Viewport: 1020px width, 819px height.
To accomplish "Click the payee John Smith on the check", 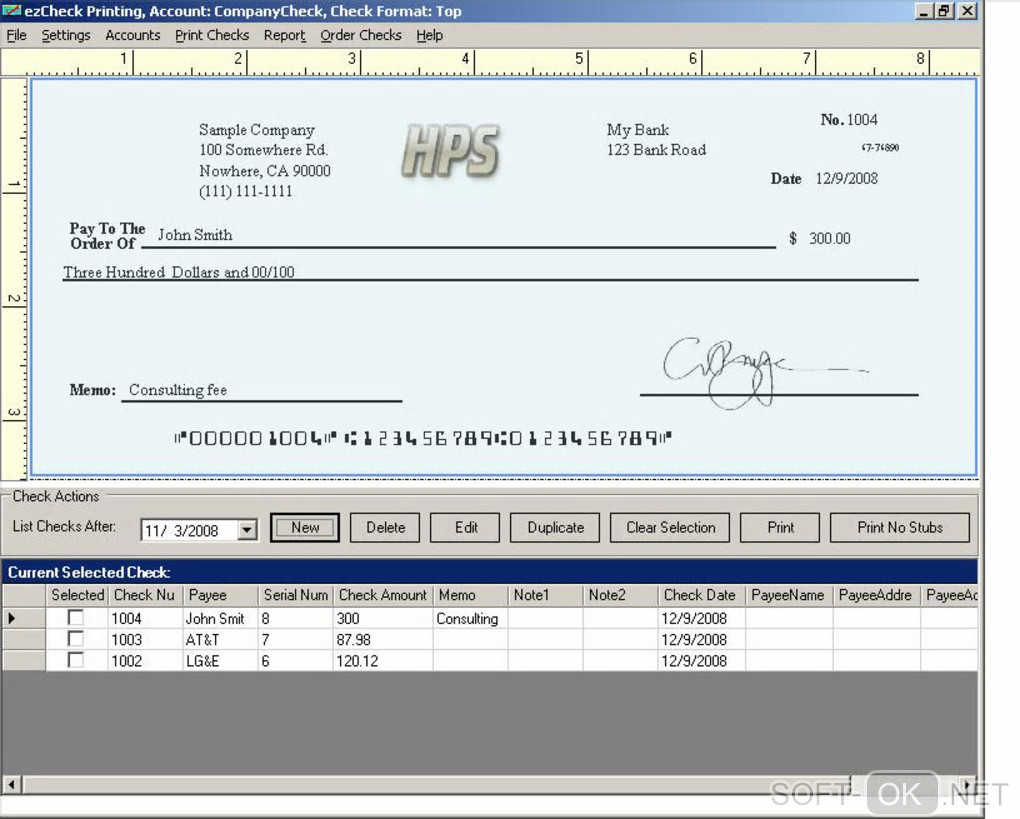I will [195, 235].
